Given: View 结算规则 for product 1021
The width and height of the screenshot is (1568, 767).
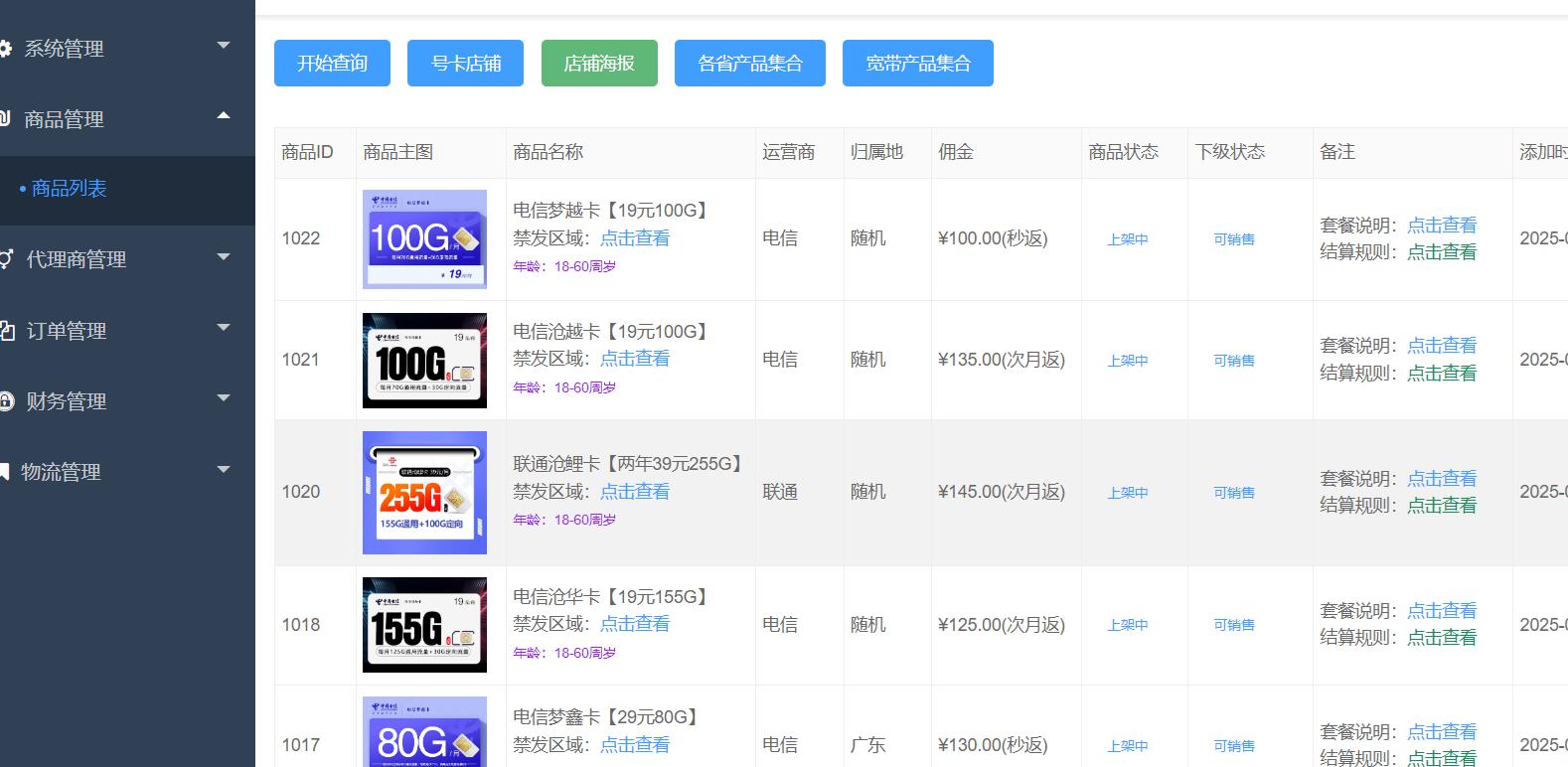Looking at the screenshot, I should [1442, 374].
